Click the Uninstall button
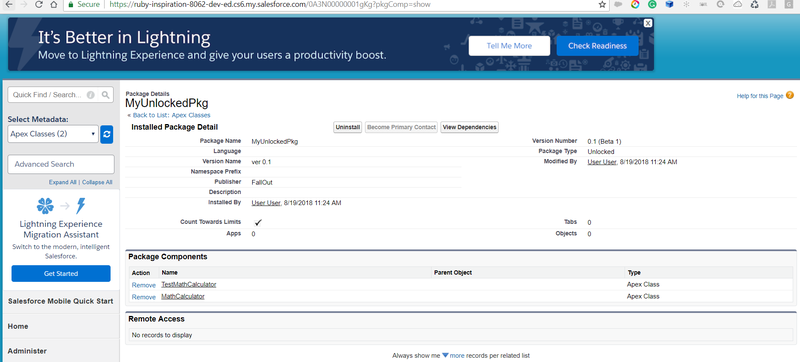The height and width of the screenshot is (362, 800). pyautogui.click(x=348, y=127)
